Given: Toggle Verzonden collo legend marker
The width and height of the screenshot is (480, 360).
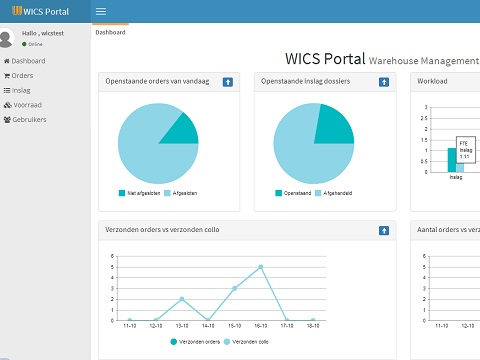Looking at the screenshot, I should coord(227,342).
